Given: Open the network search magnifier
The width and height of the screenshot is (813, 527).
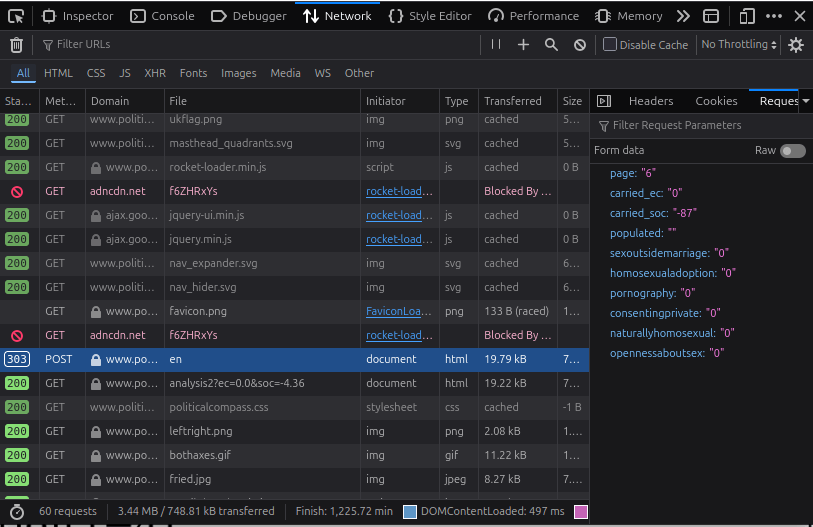Looking at the screenshot, I should [x=551, y=45].
